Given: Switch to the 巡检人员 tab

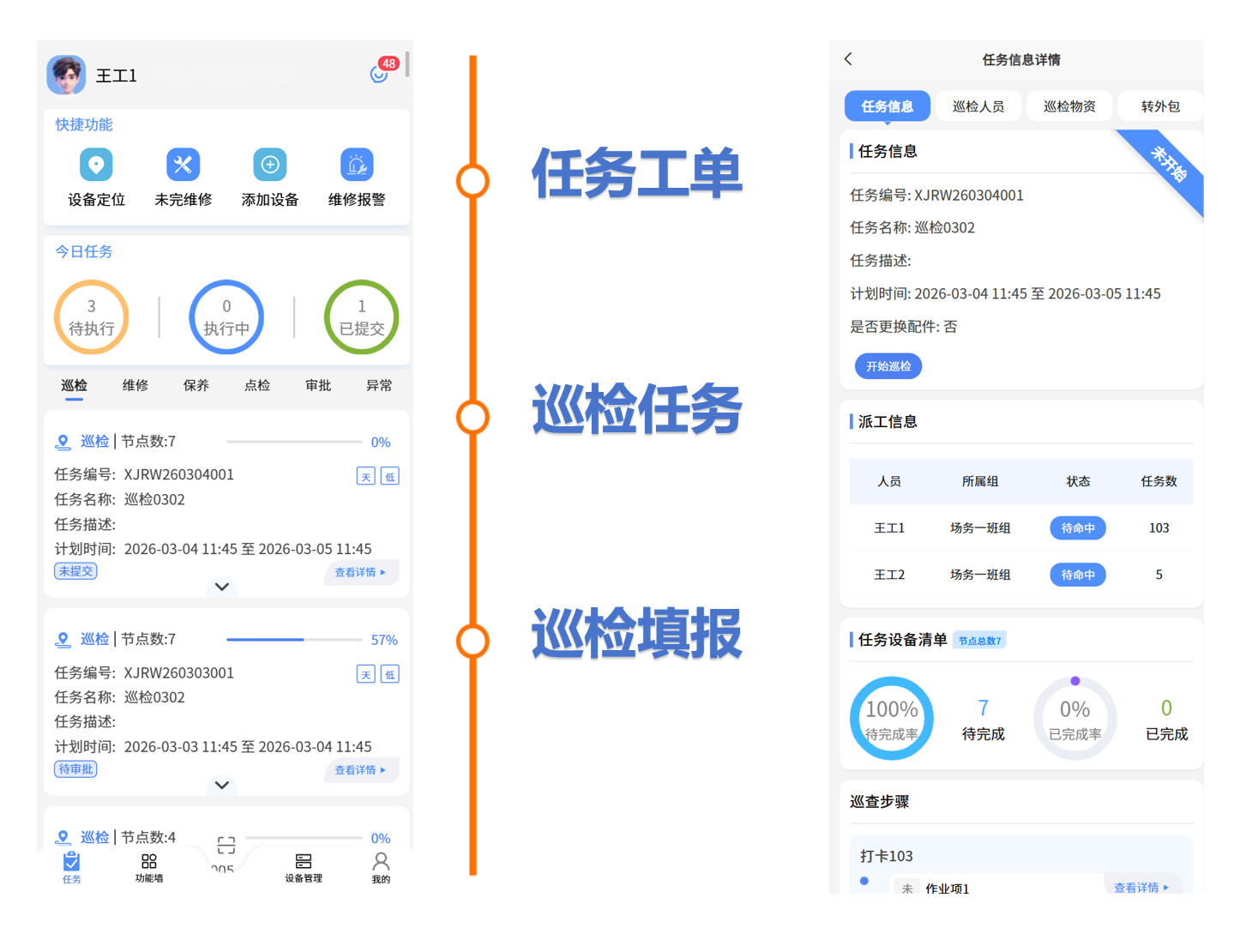Looking at the screenshot, I should [978, 106].
